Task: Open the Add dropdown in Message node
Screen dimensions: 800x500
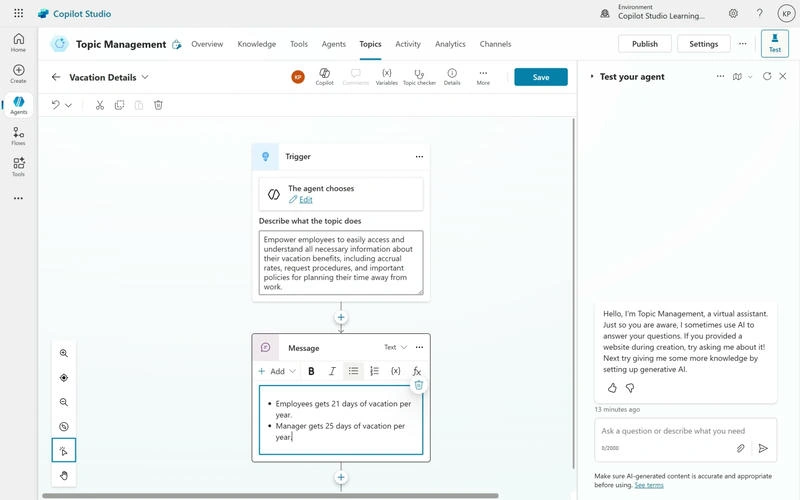Action: (277, 371)
